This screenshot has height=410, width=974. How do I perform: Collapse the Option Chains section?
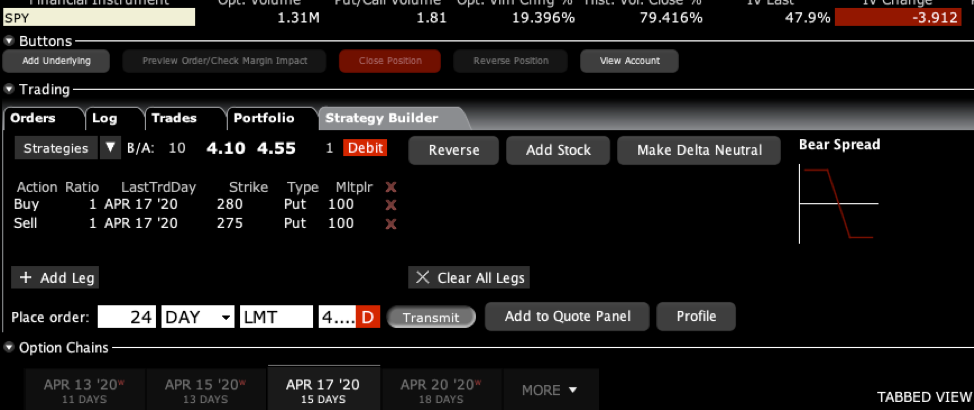(x=10, y=348)
